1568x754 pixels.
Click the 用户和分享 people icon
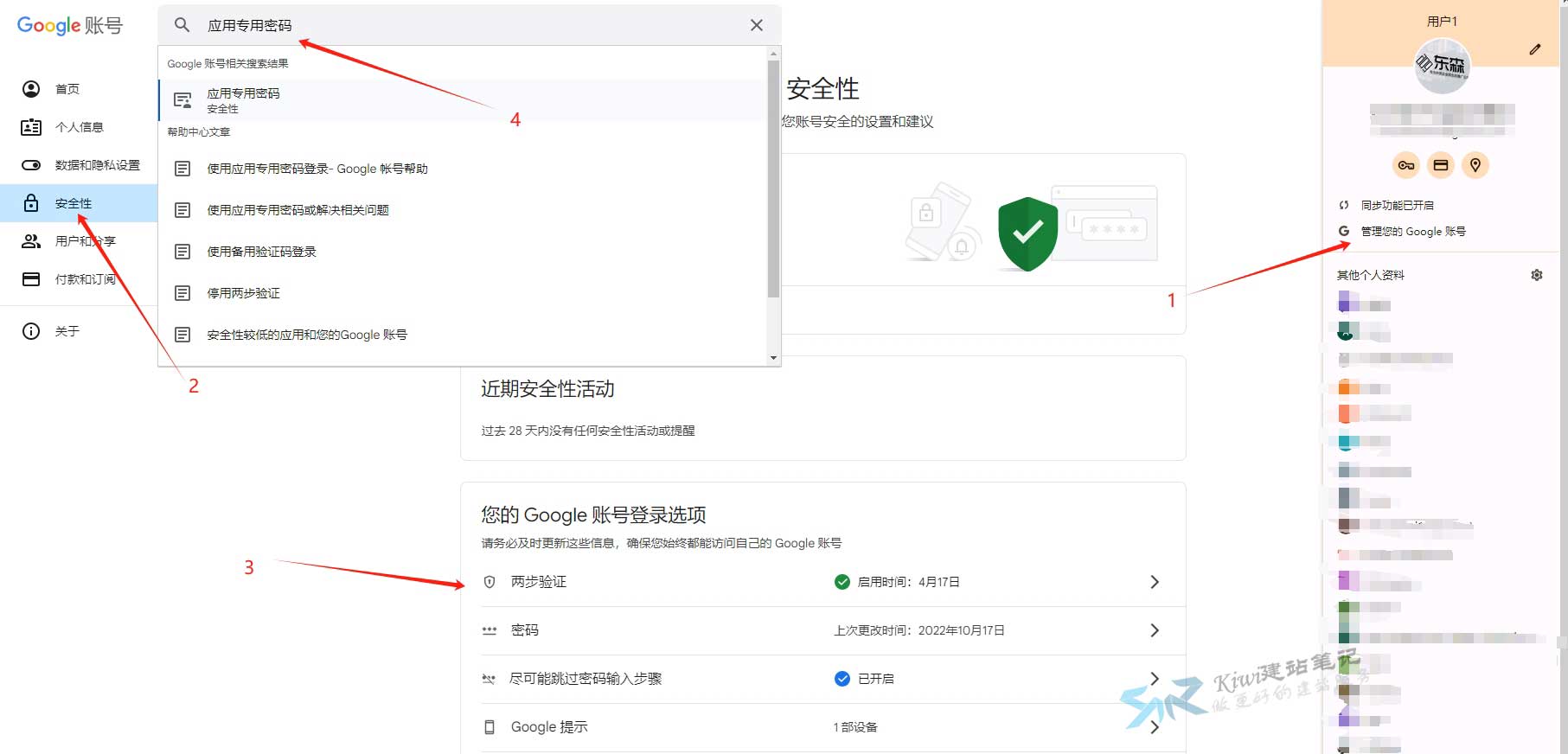[x=31, y=241]
